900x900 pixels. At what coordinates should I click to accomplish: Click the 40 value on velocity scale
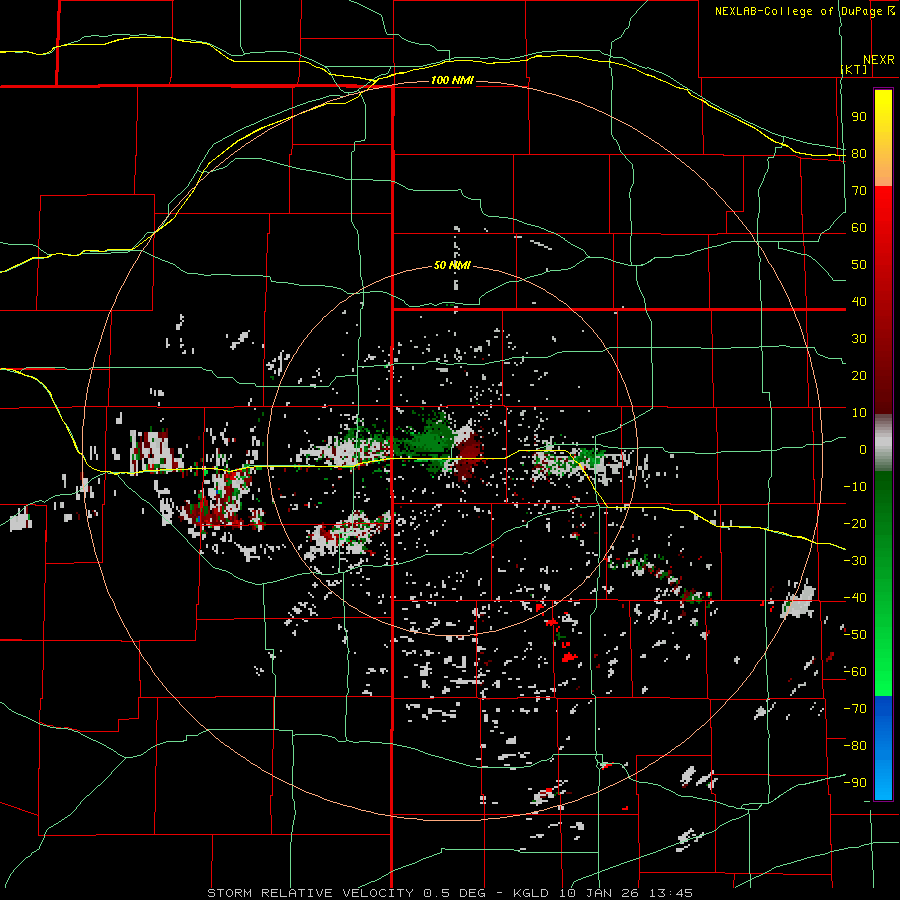pyautogui.click(x=859, y=301)
